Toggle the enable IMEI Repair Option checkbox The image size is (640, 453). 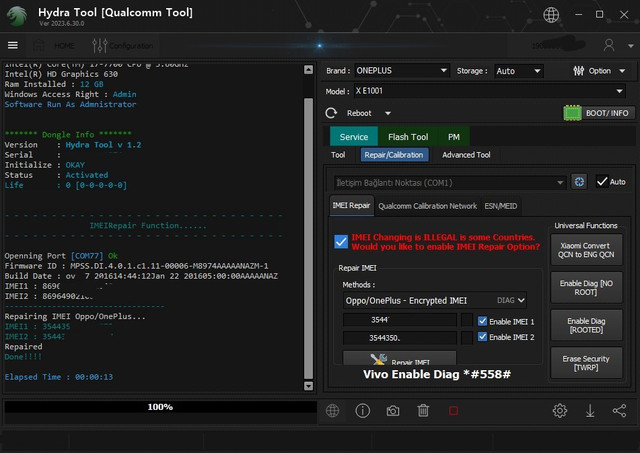(341, 242)
